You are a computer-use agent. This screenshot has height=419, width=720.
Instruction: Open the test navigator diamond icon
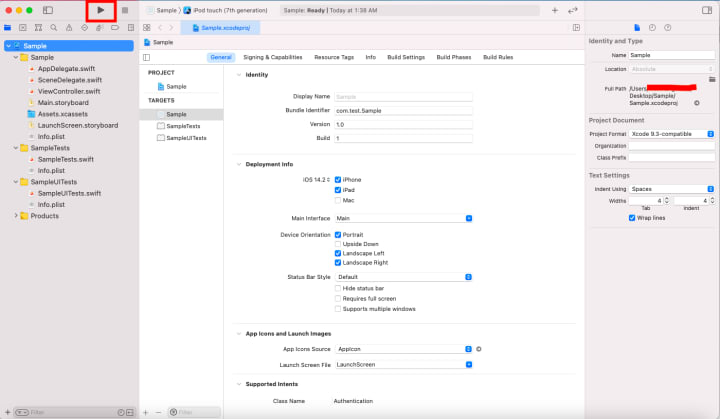(84, 28)
